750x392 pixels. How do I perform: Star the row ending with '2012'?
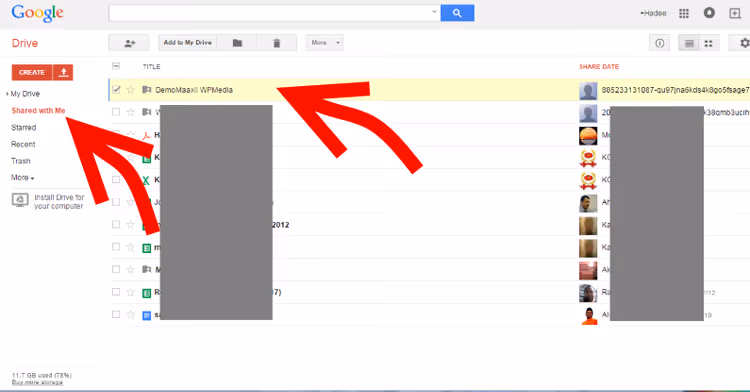coord(130,224)
